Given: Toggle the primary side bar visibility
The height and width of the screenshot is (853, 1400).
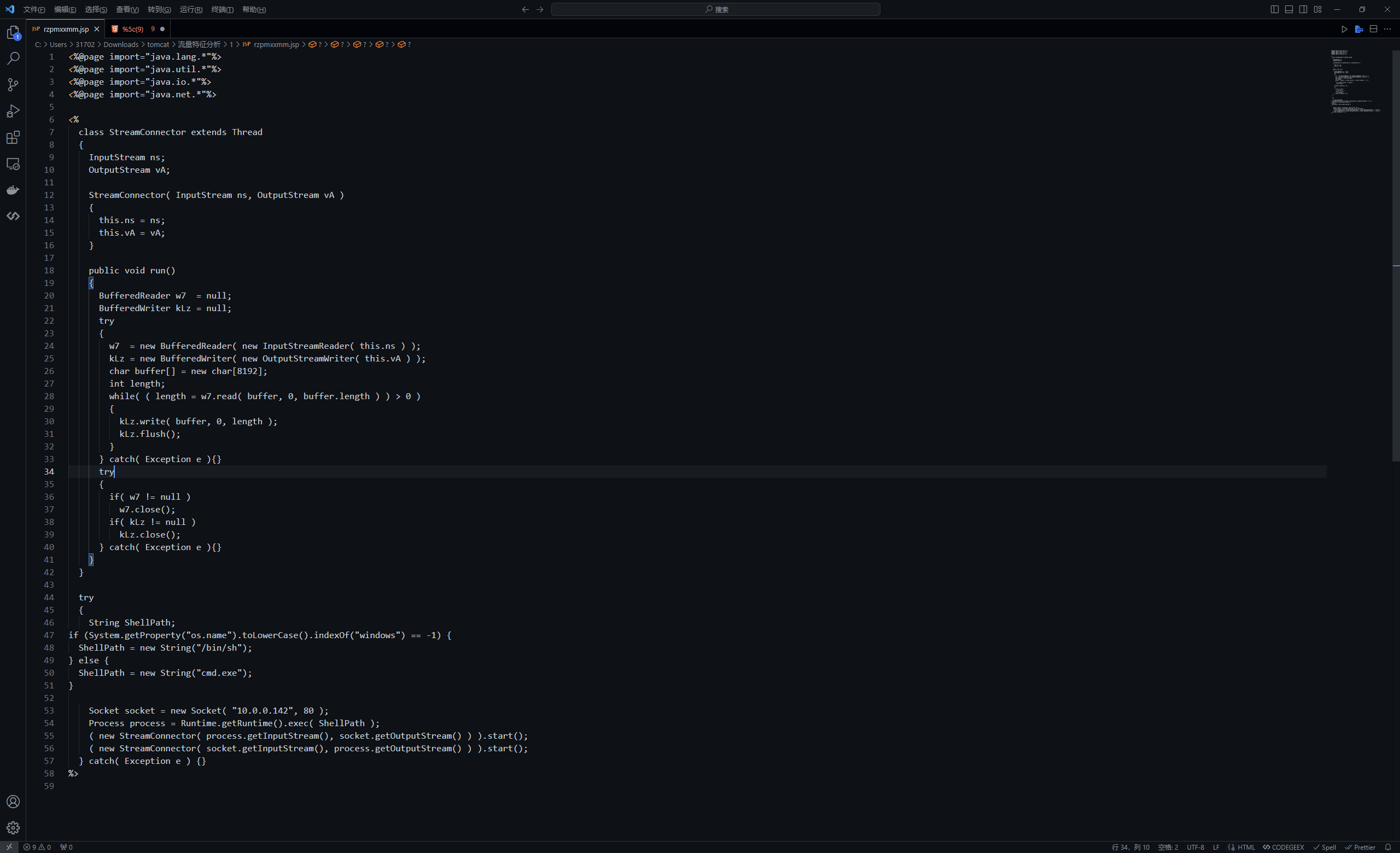Looking at the screenshot, I should coord(1274,9).
